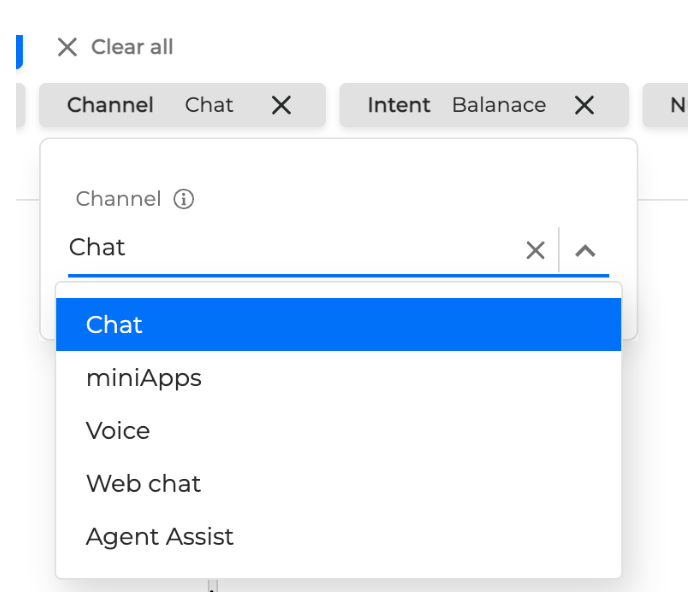This screenshot has height=592, width=688.
Task: Choose miniApps from the channel list
Action: [x=144, y=378]
